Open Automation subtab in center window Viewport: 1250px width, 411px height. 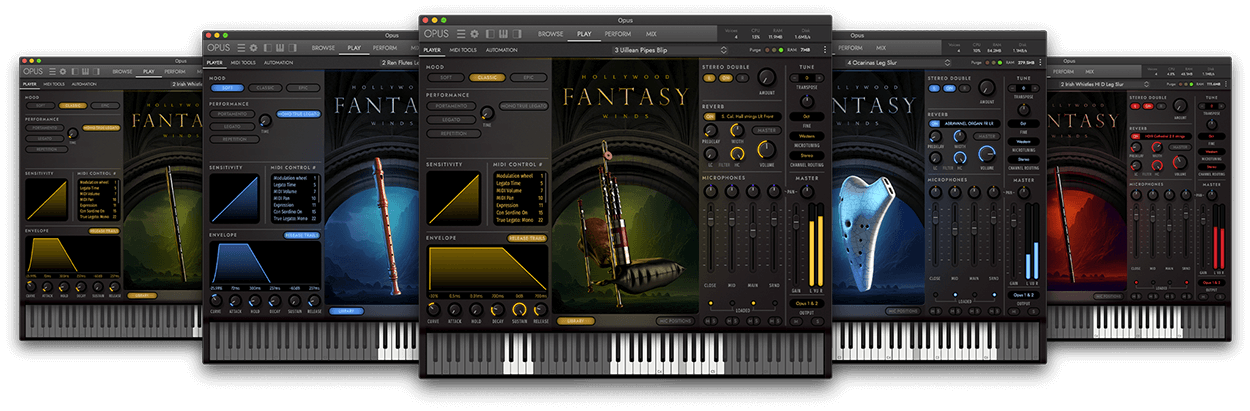501,49
